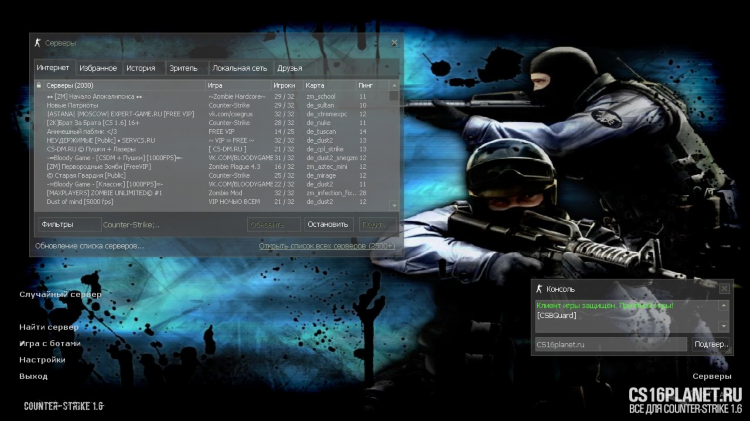Select server Dust of mind [5000 fps]

pyautogui.click(x=213, y=202)
